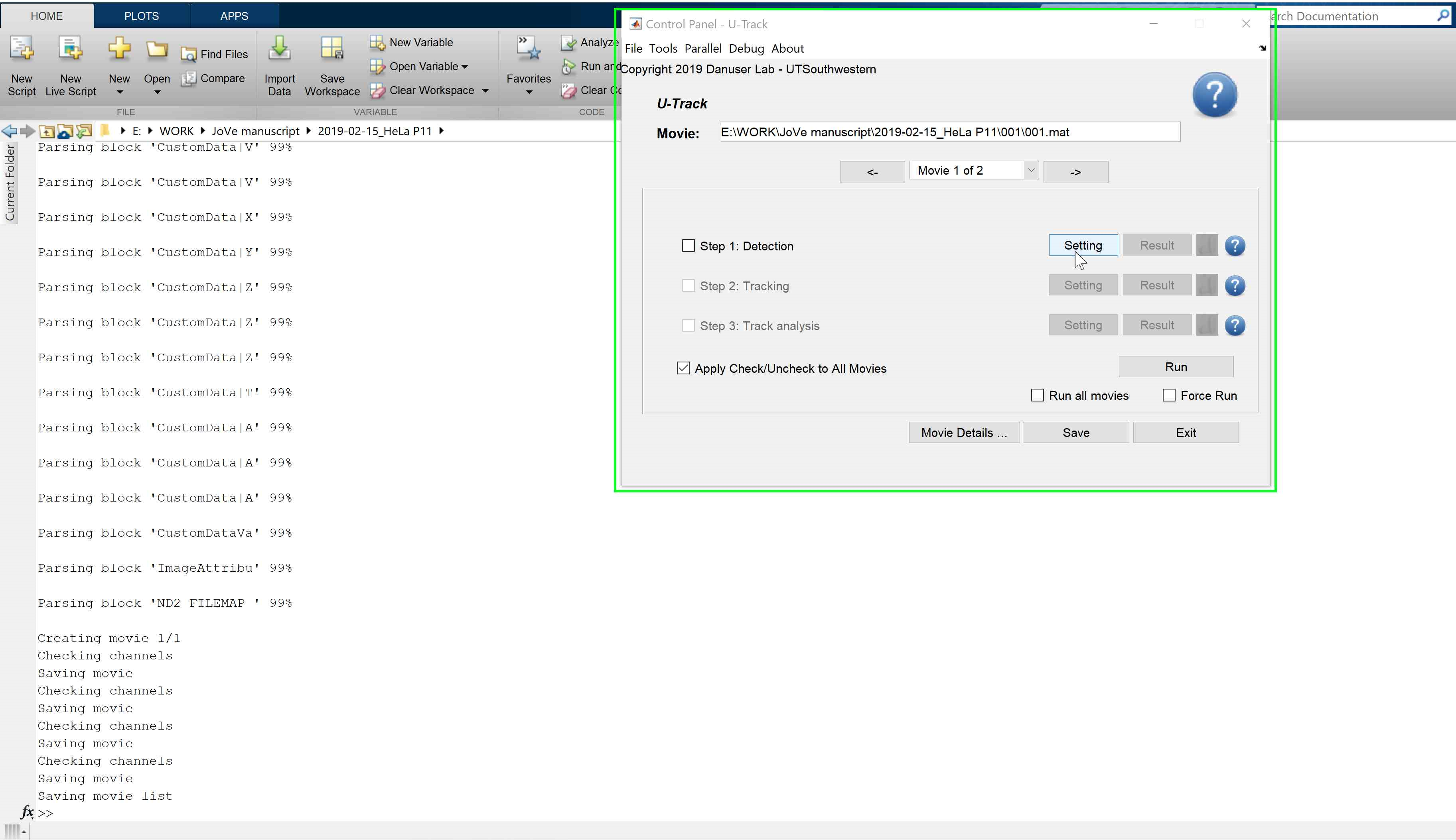Open the Clear Workspace dropdown arrow
This screenshot has width=1456, height=840.
tap(485, 90)
